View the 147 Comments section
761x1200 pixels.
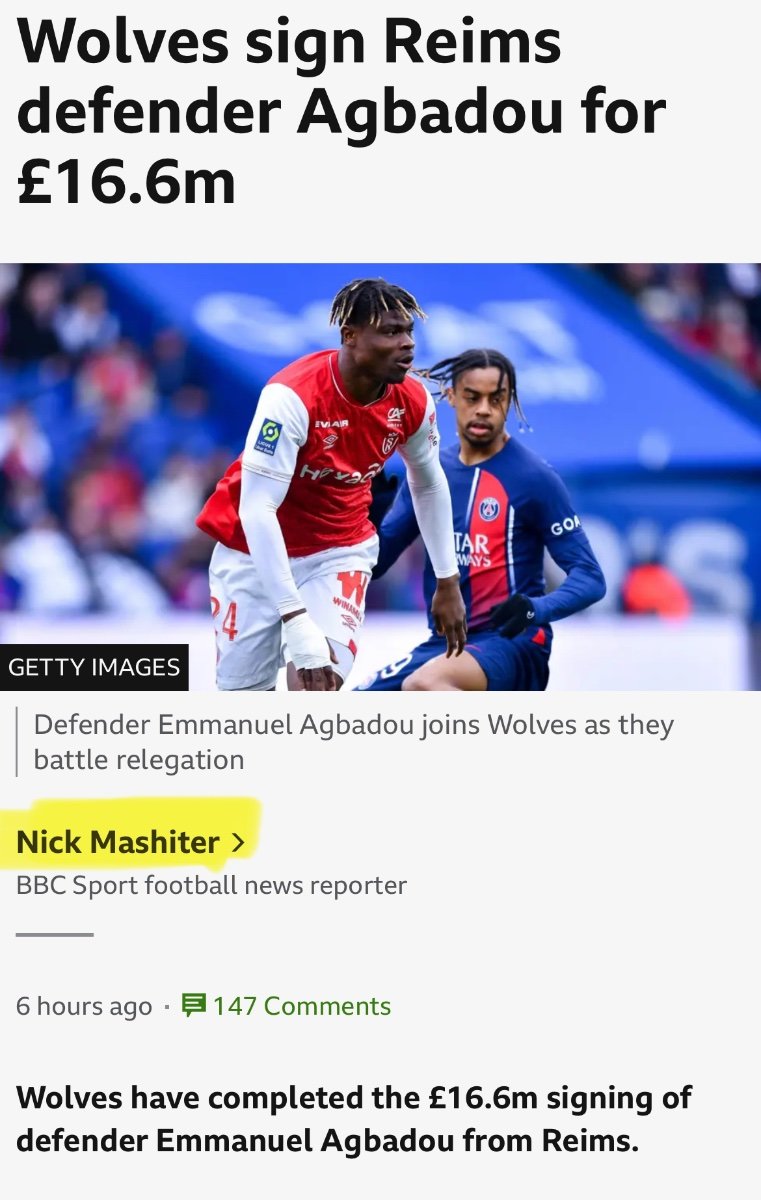point(301,1005)
